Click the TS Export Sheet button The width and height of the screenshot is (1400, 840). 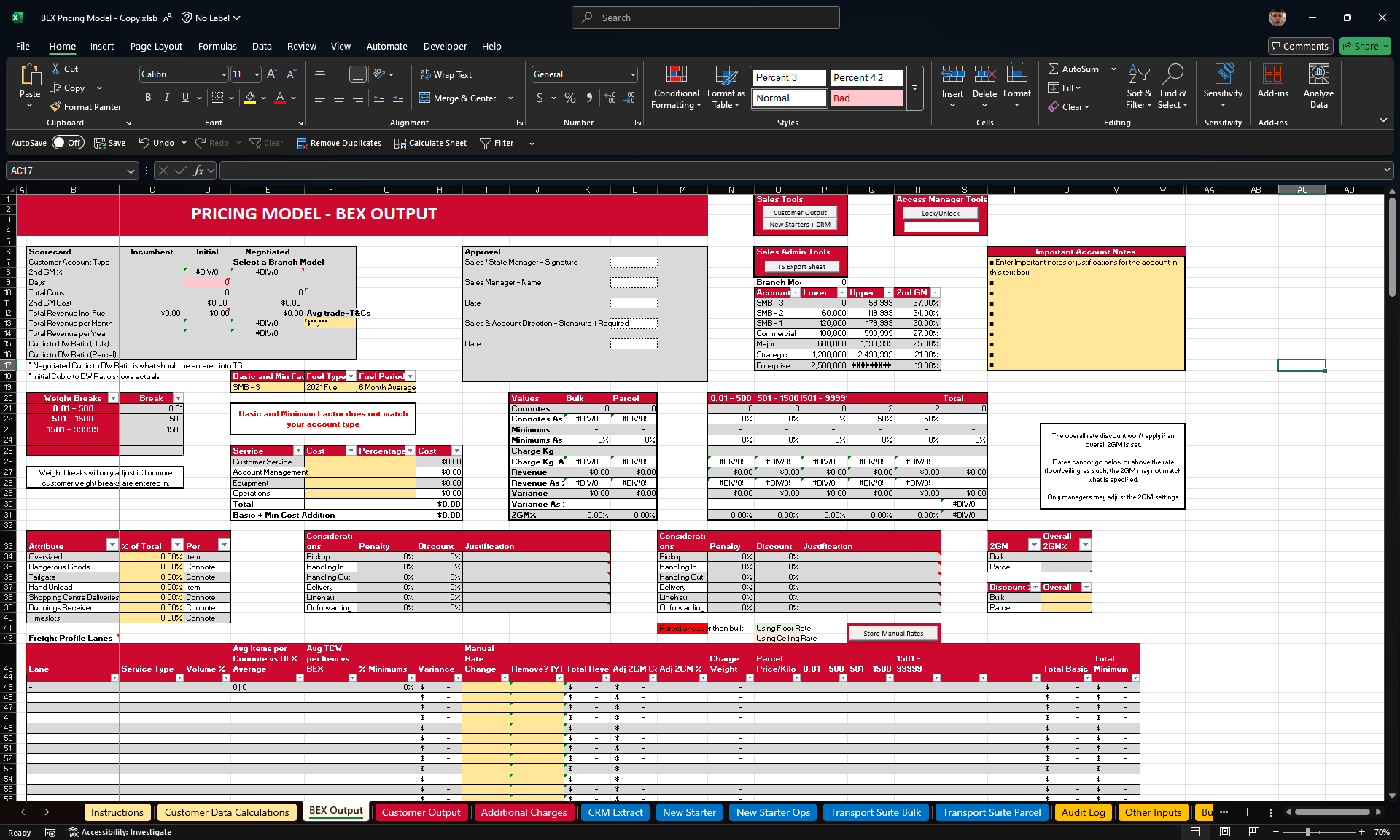coord(801,267)
